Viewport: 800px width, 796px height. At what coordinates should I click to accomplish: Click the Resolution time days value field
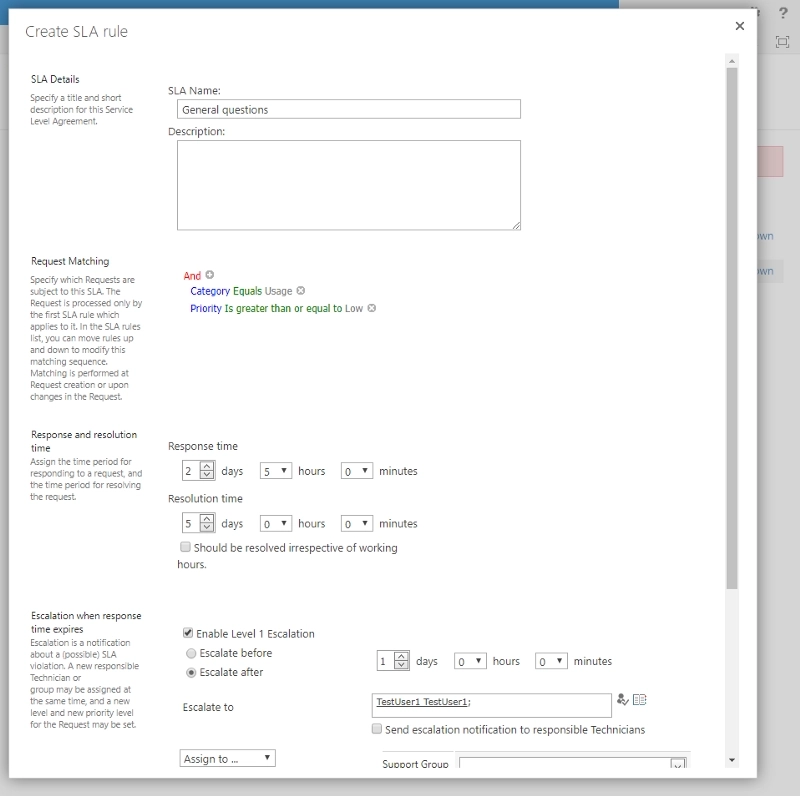click(191, 523)
